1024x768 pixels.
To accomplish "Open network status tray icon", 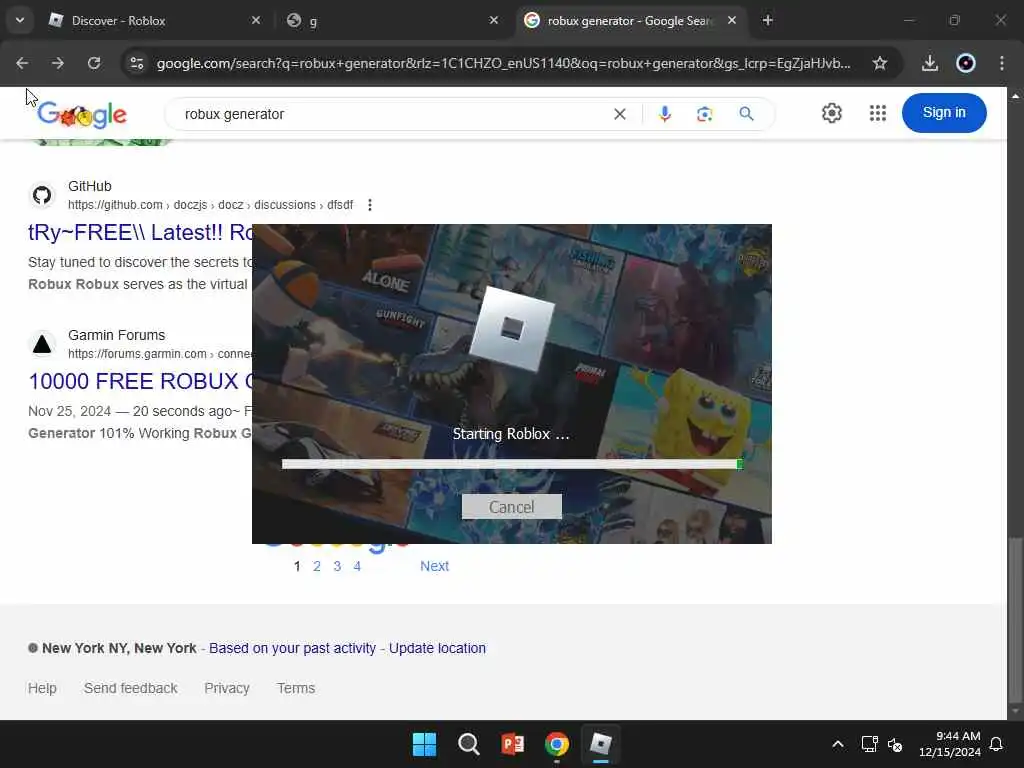I will click(x=869, y=744).
